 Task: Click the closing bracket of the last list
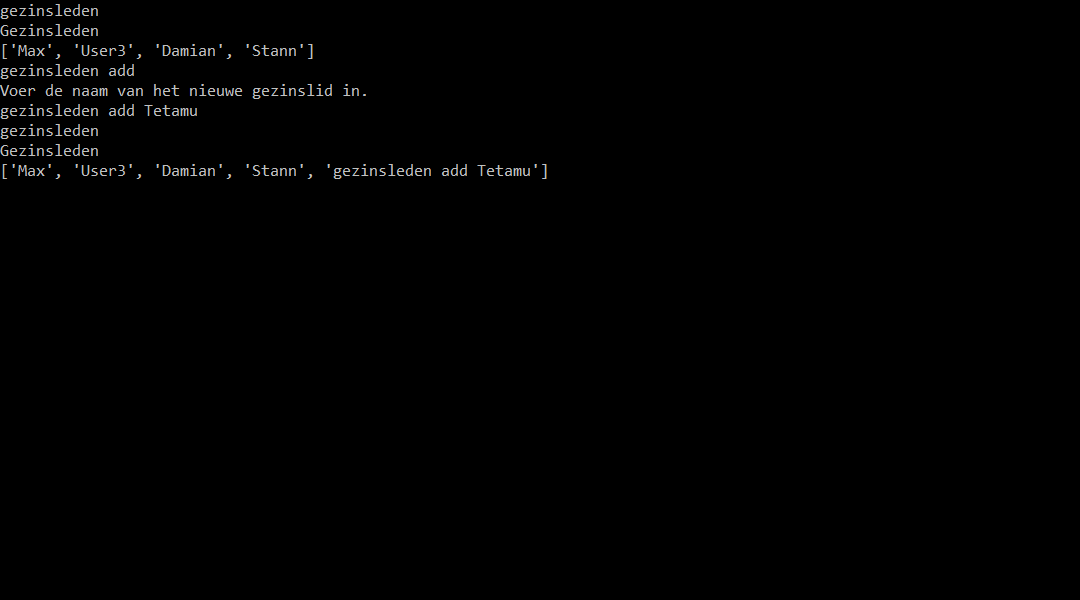coord(544,171)
